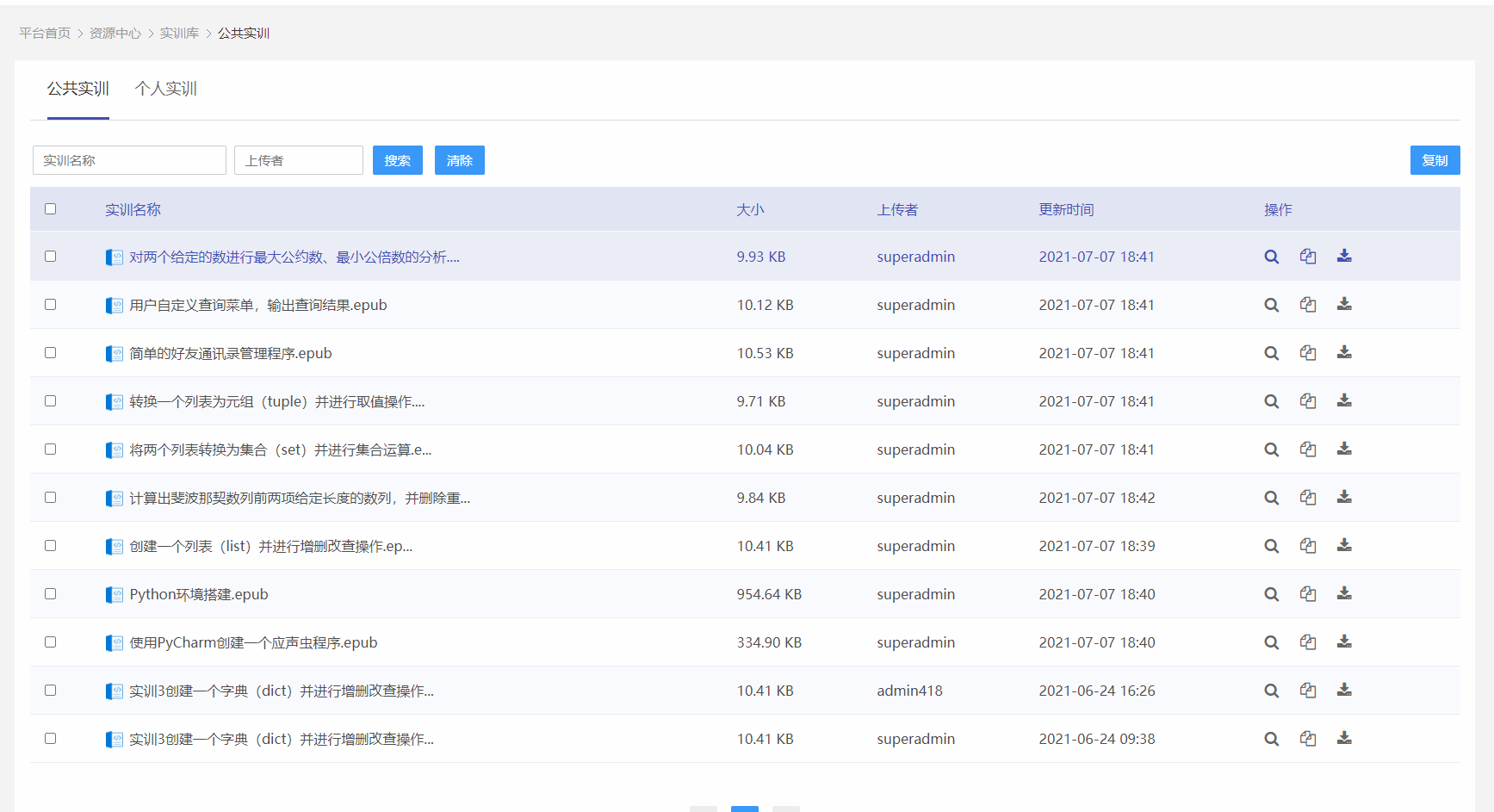Preview the 计算出斐波那契数列 file
The height and width of the screenshot is (812, 1494).
[x=1271, y=498]
